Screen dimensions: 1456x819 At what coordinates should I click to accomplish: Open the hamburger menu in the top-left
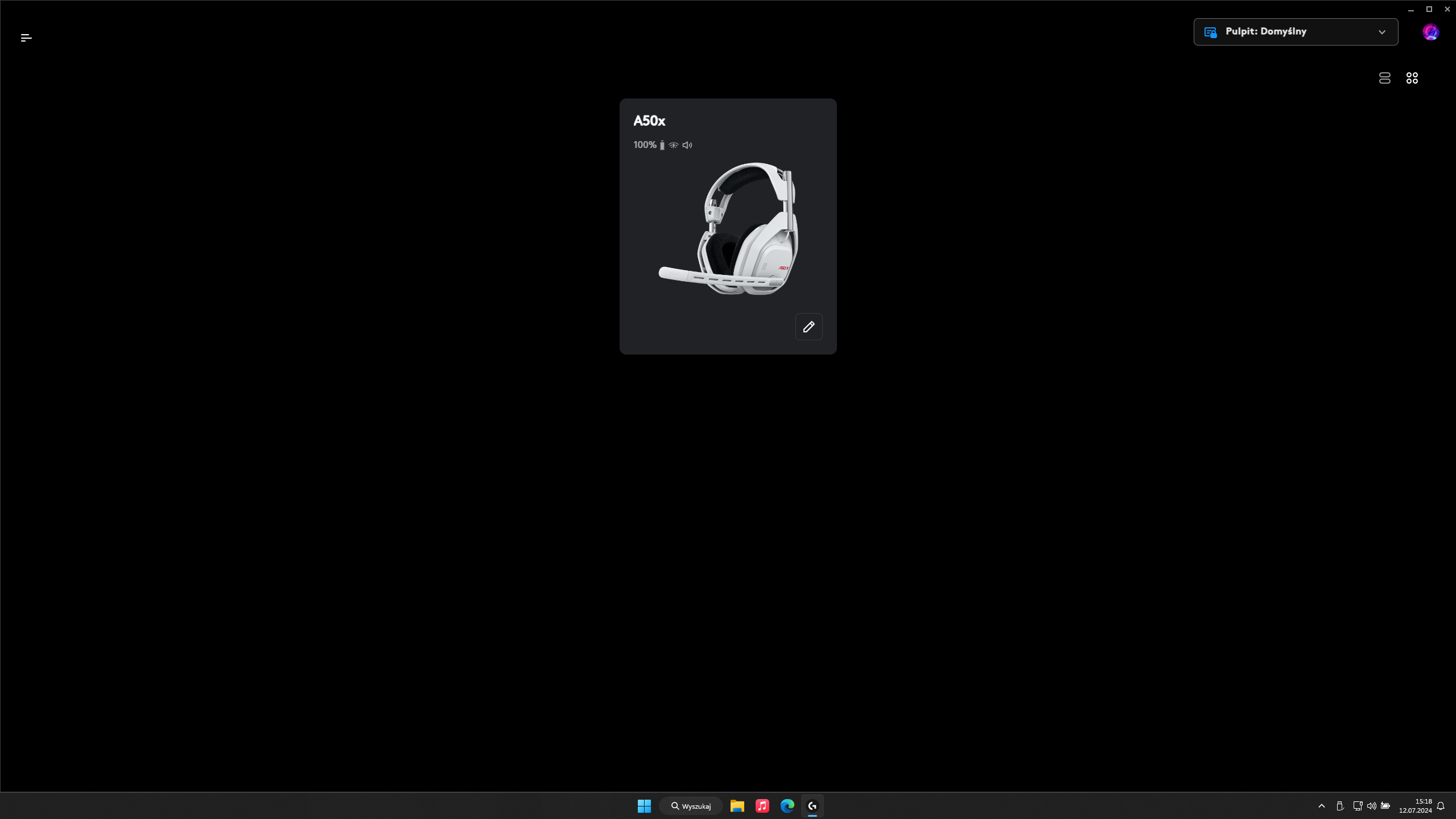[26, 38]
